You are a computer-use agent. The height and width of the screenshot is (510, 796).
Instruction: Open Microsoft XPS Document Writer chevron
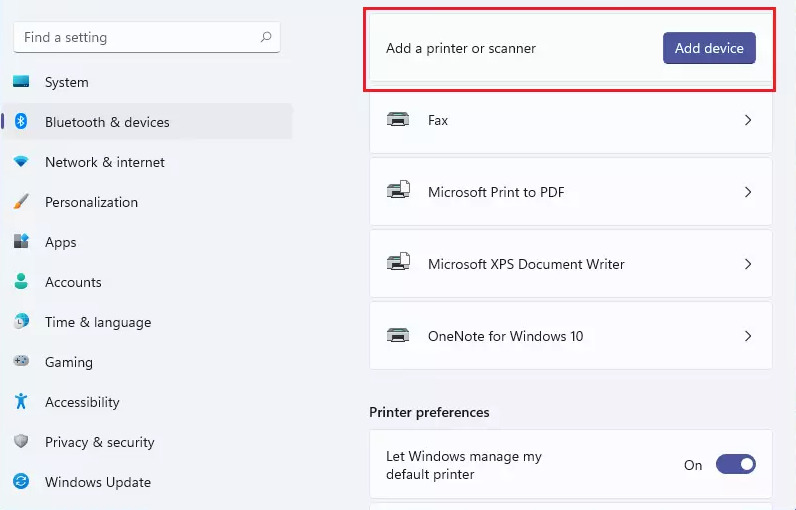[748, 264]
